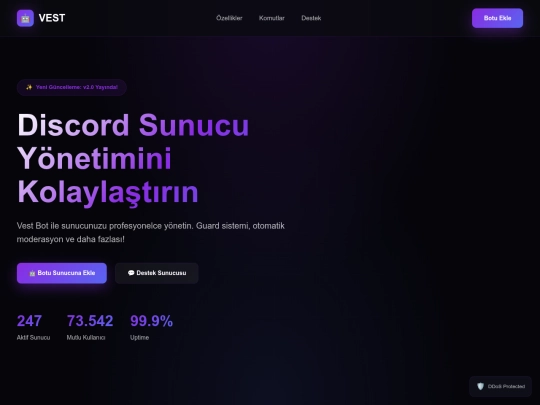Click the 247 Aktif Sunucu stat
The width and height of the screenshot is (540, 405).
pyautogui.click(x=33, y=327)
